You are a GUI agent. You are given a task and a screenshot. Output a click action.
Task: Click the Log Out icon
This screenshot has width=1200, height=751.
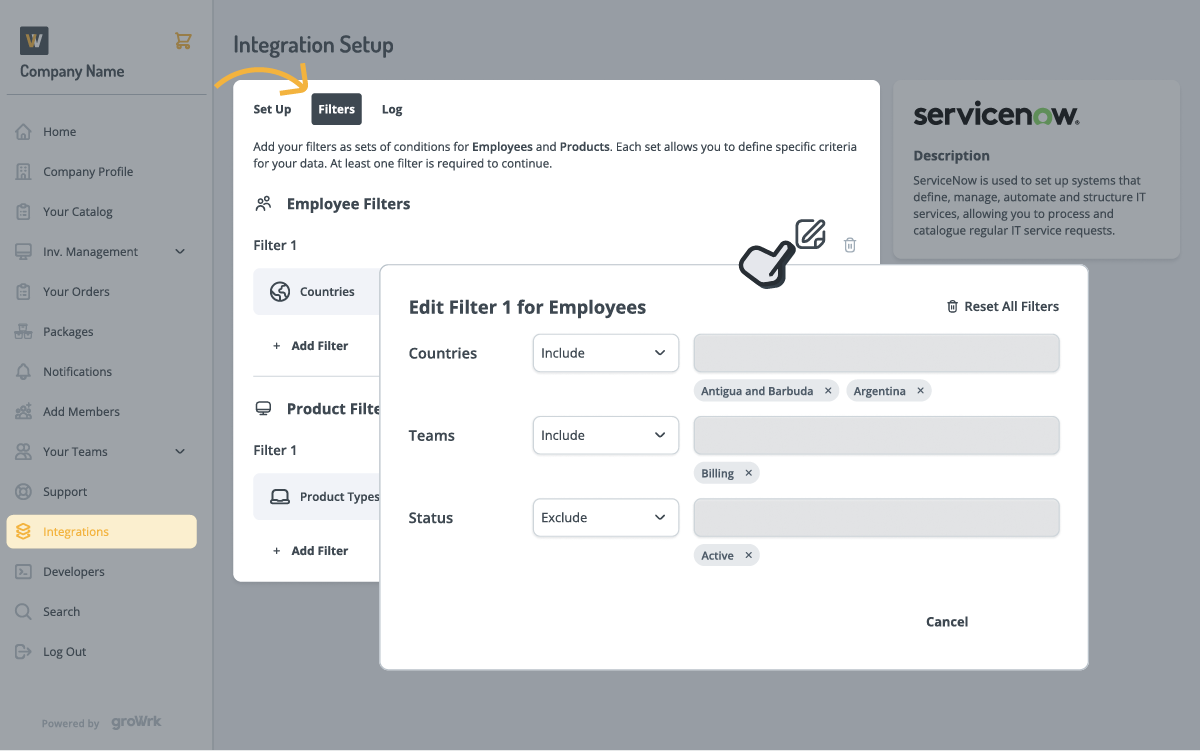(22, 651)
